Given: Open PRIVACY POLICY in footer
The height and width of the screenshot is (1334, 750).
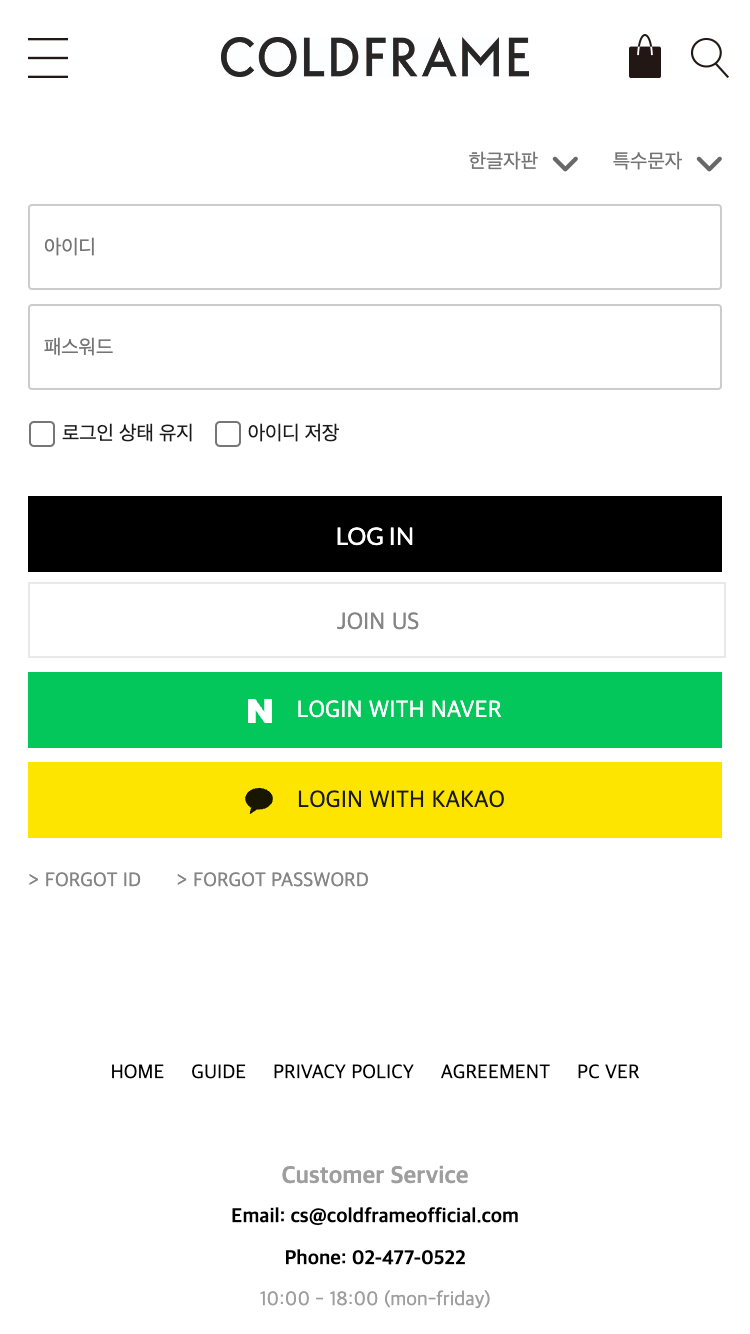Looking at the screenshot, I should tap(343, 1072).
